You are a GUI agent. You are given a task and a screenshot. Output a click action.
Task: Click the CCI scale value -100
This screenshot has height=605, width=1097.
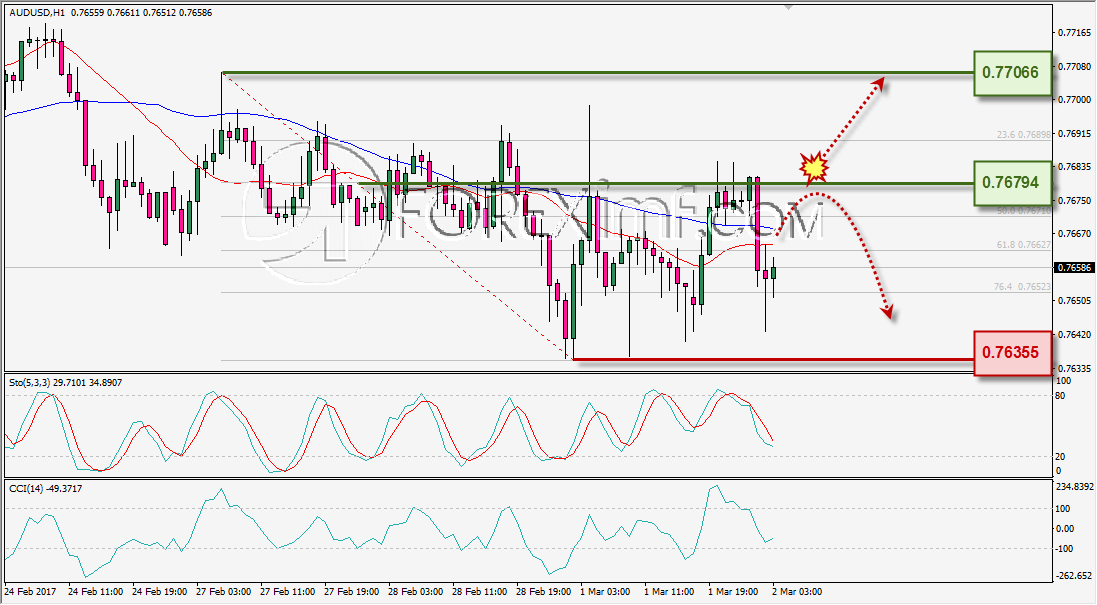tap(1063, 549)
